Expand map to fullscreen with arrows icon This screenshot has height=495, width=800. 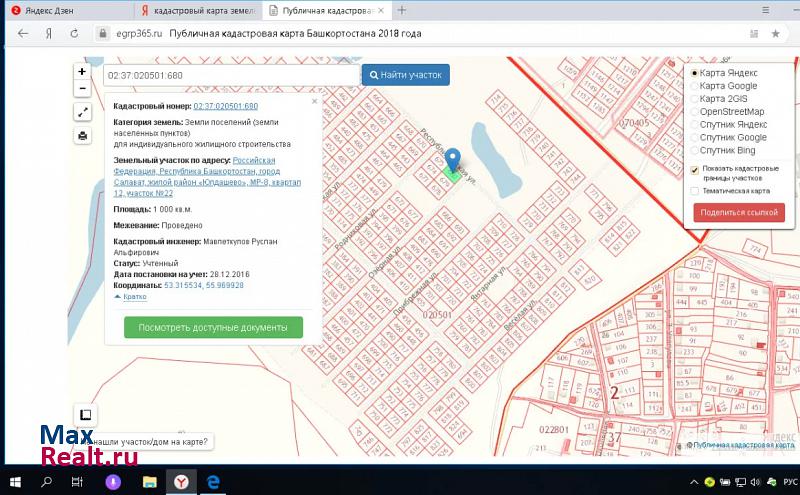82,113
